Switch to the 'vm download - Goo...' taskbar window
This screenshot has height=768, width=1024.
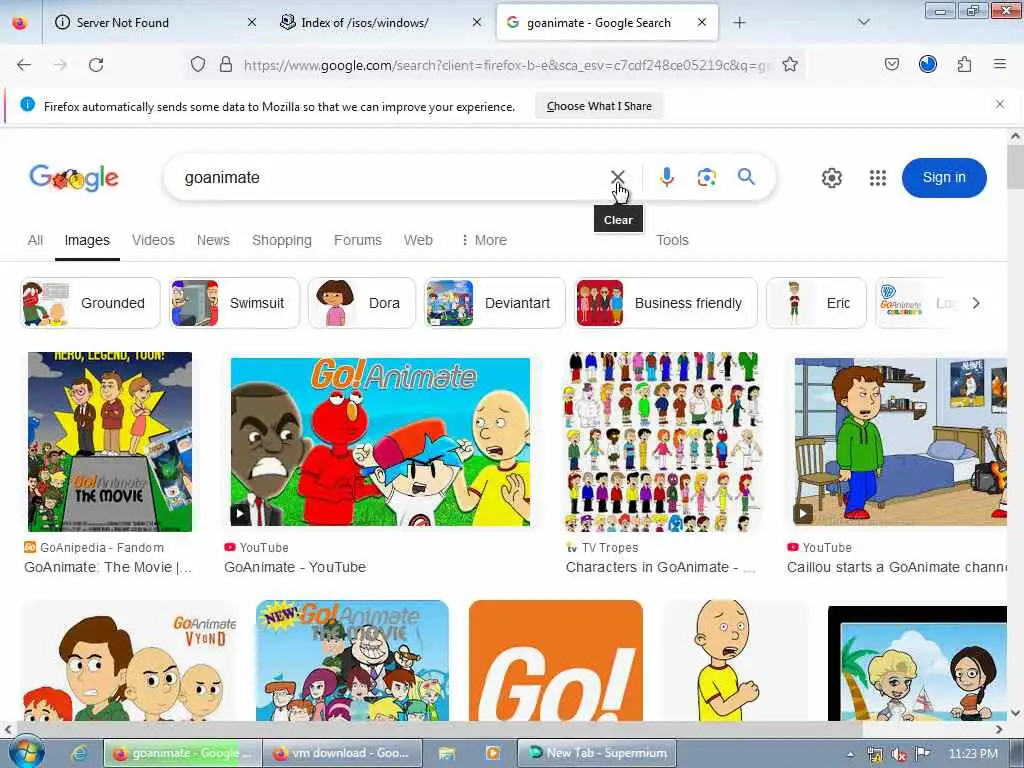(343, 753)
